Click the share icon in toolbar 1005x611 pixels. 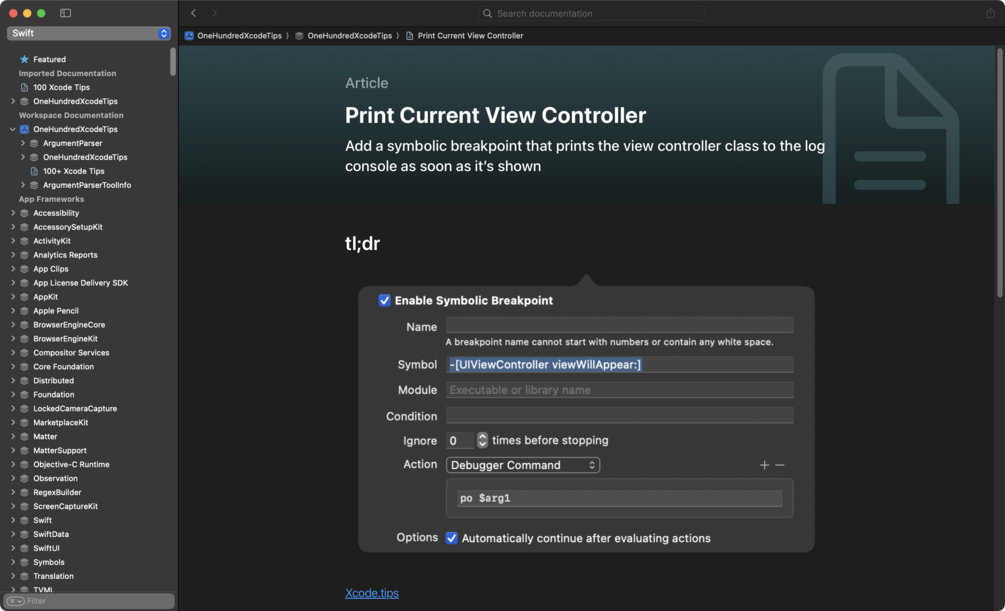click(x=990, y=13)
